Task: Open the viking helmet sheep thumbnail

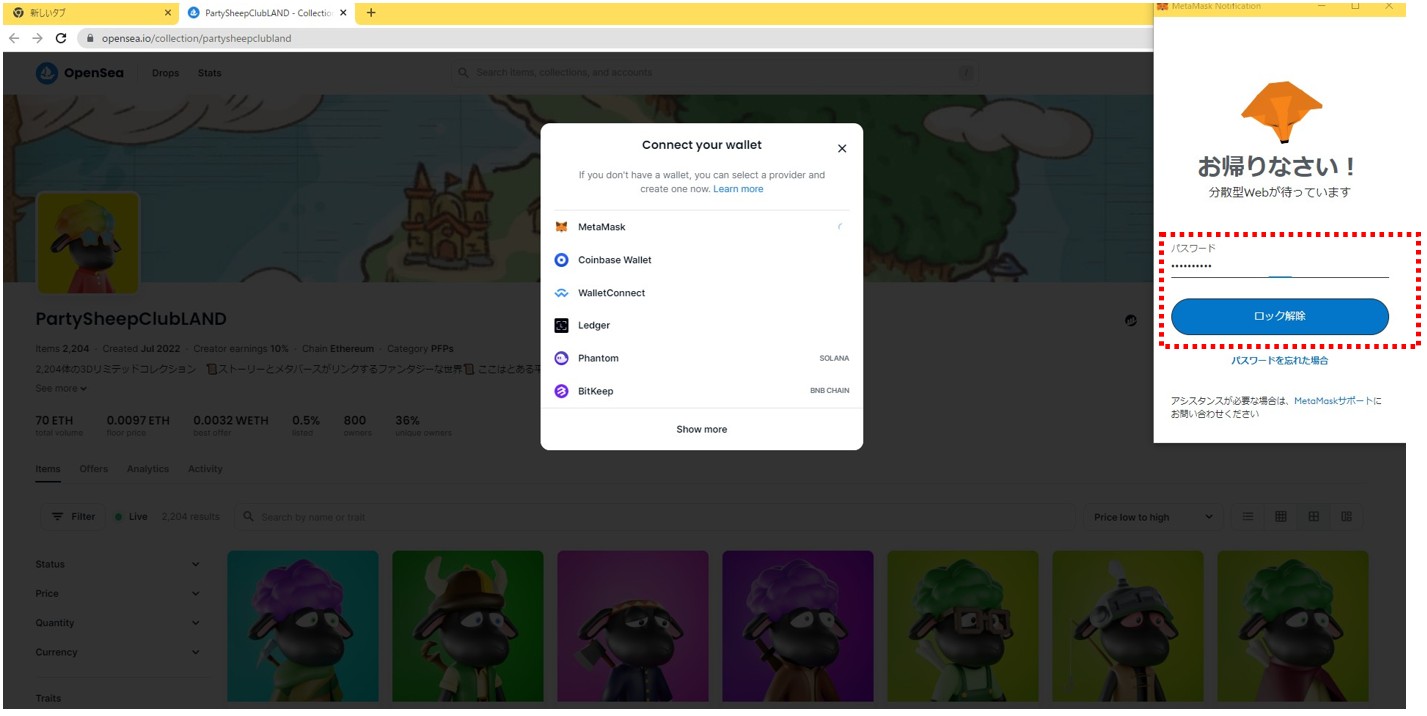Action: tap(468, 626)
